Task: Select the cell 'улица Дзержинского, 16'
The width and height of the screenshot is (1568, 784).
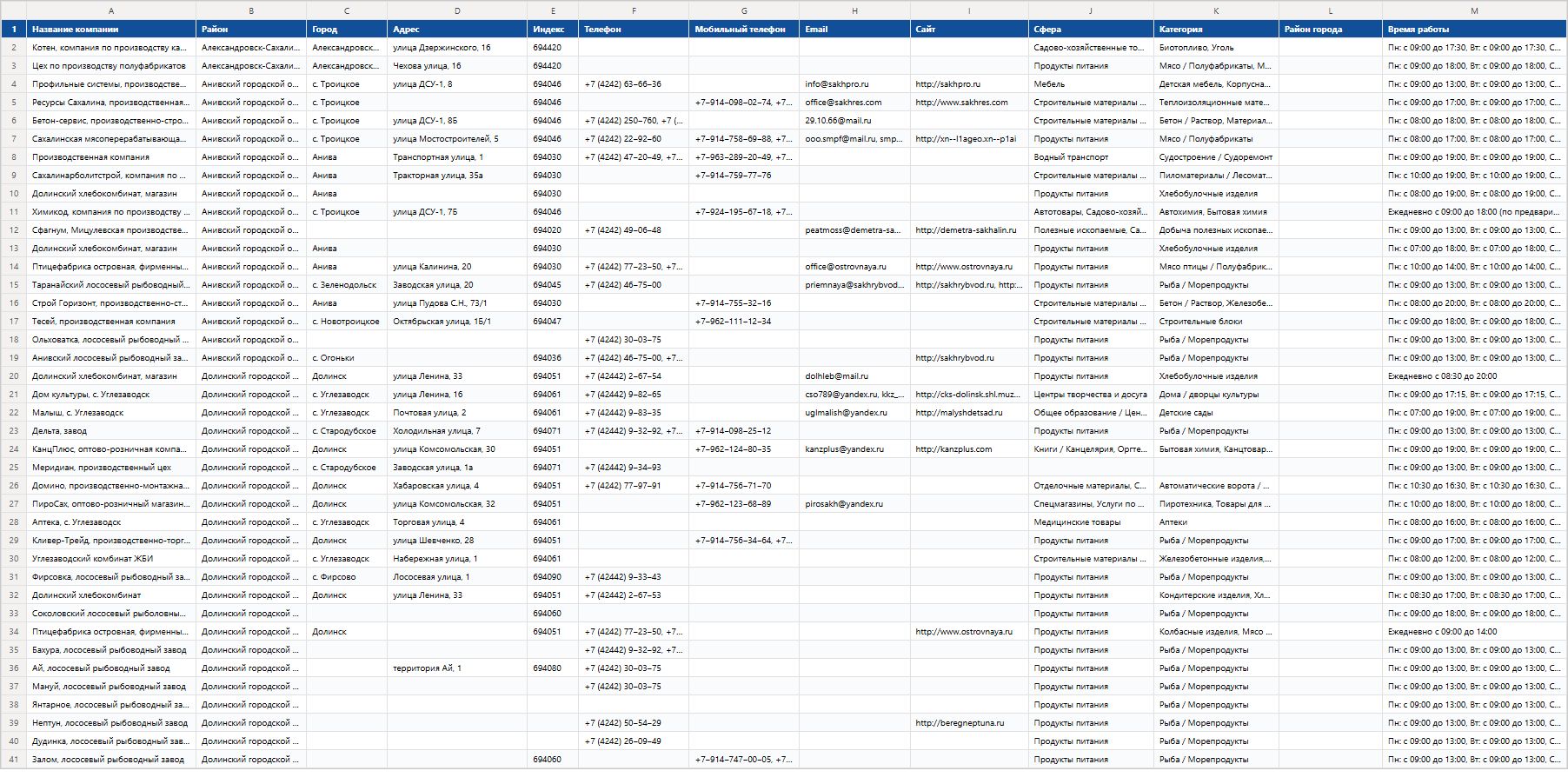Action: [457, 48]
